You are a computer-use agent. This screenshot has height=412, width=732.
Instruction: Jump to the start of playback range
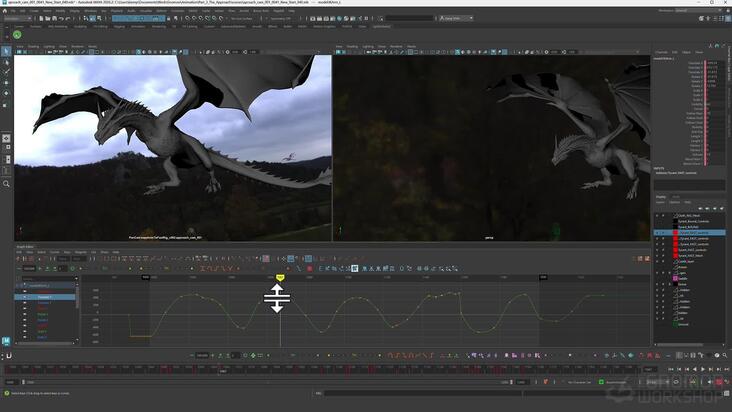(671, 369)
